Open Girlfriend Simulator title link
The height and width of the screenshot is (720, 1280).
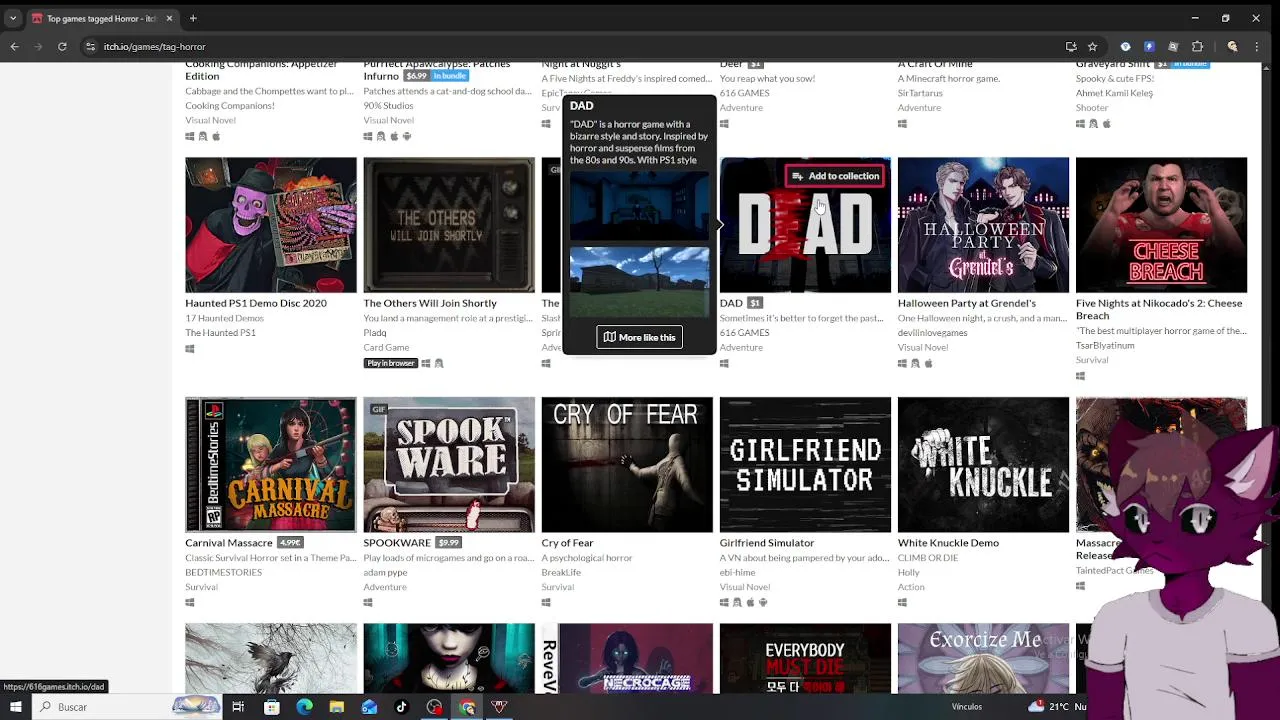coord(767,543)
